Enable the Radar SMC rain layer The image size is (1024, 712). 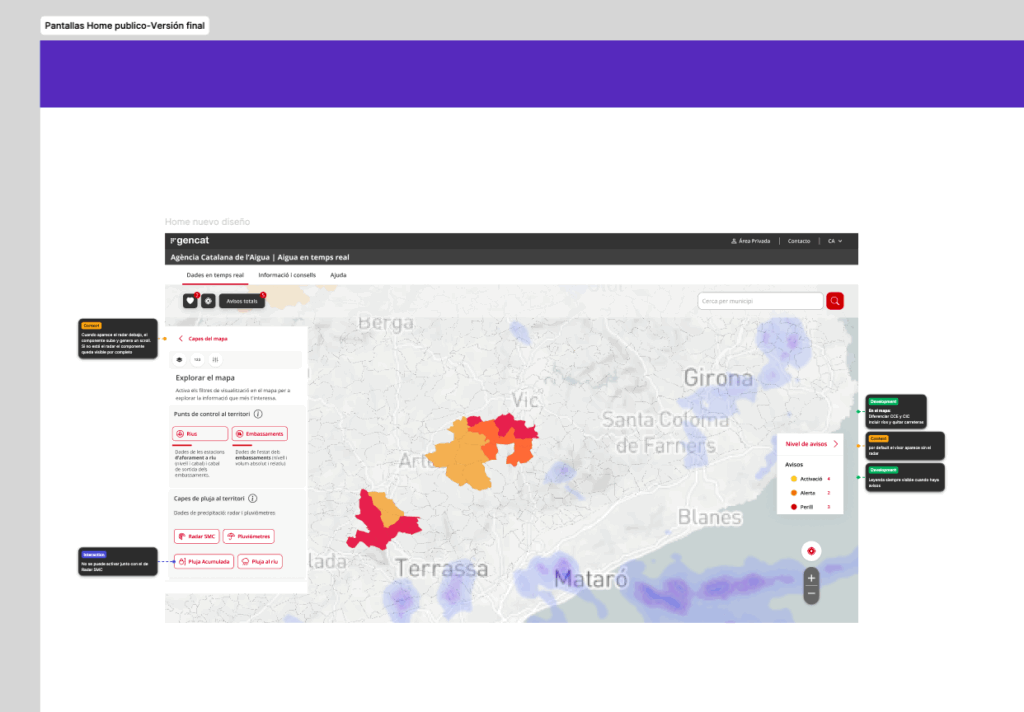tap(197, 536)
